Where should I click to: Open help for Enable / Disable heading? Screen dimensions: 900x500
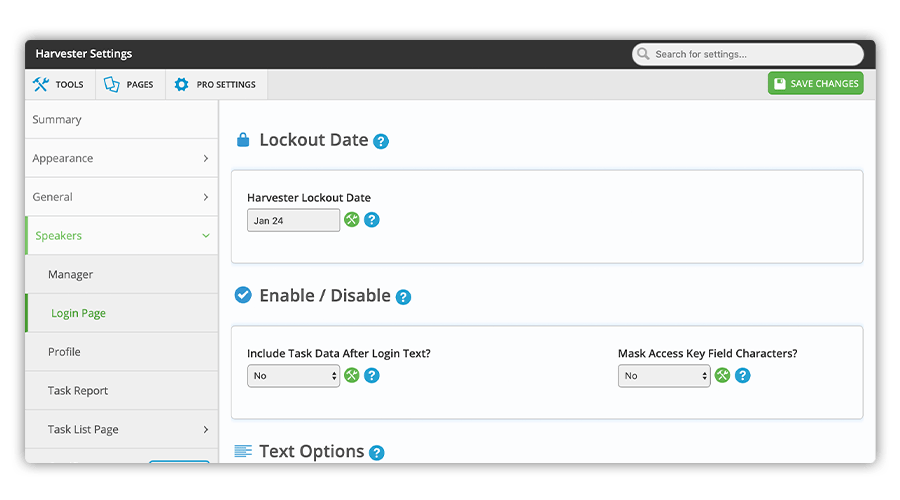[404, 297]
